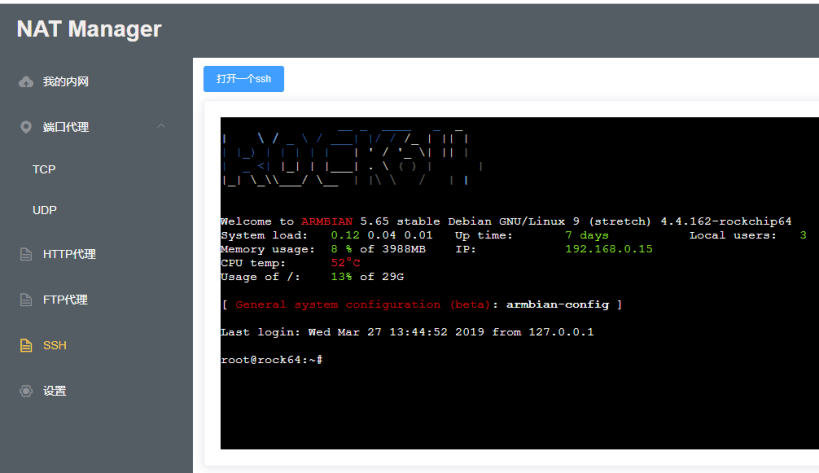The image size is (819, 473).
Task: Click the document icon beside FTP代理
Action: coord(26,300)
